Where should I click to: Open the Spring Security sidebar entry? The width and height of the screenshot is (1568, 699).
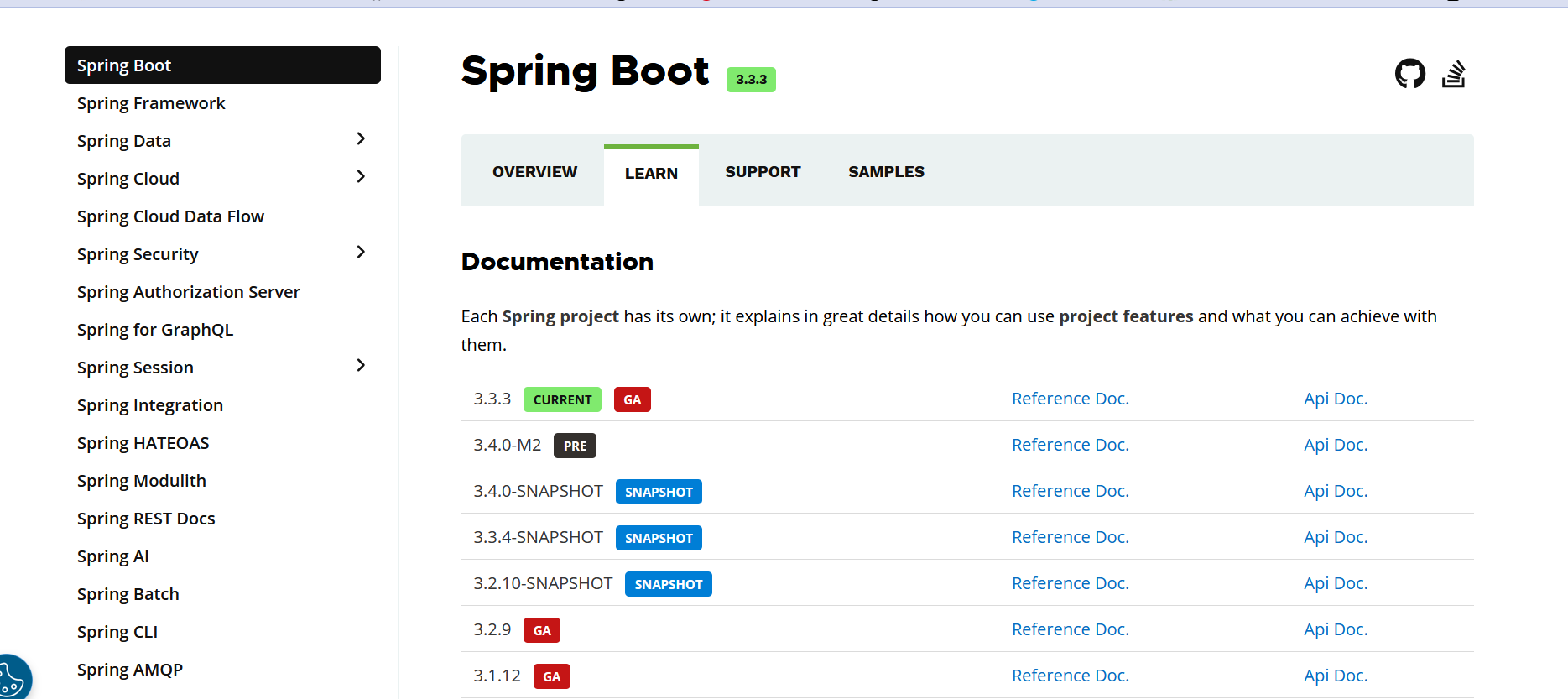[x=138, y=254]
